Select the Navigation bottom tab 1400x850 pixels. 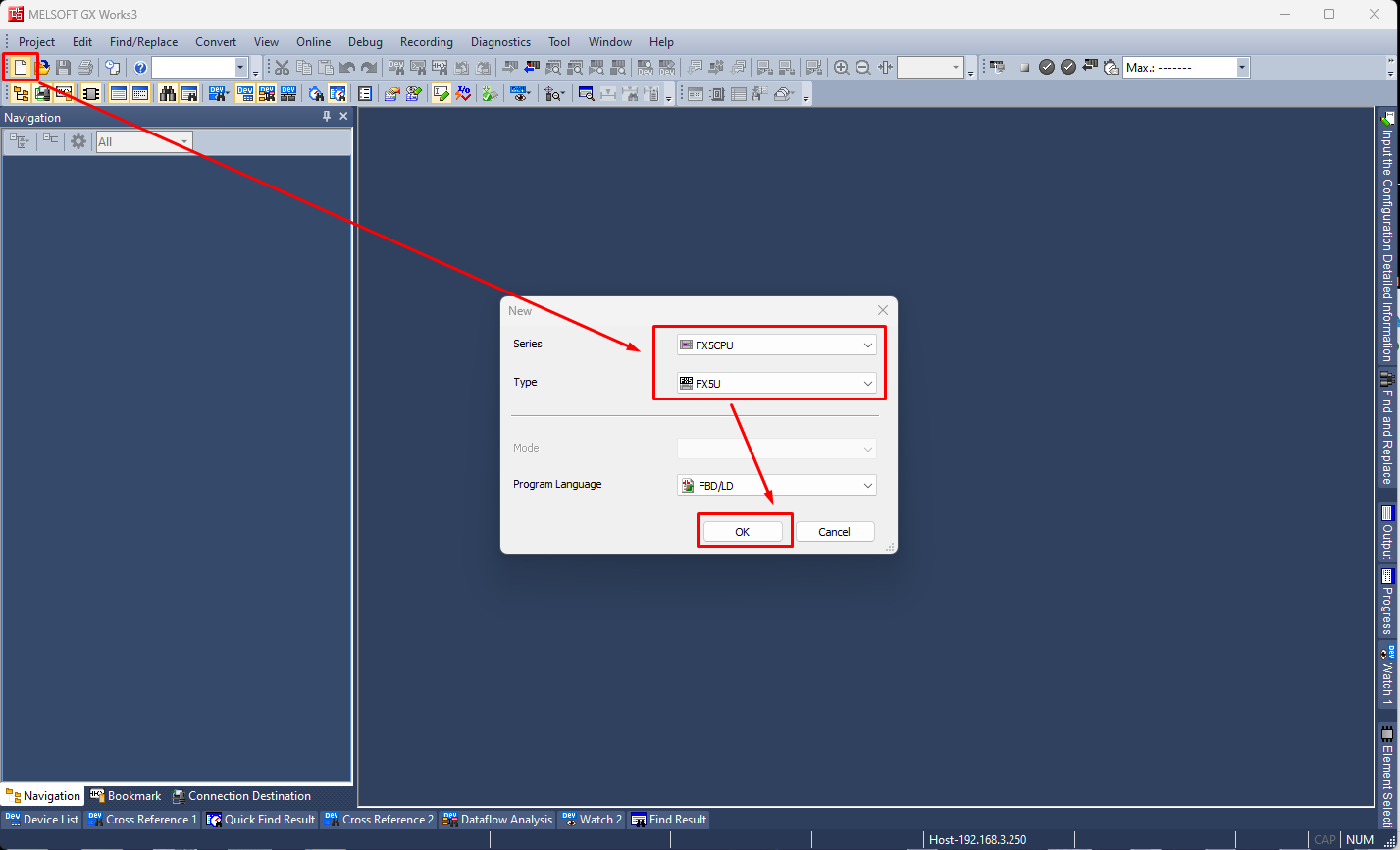(42, 796)
